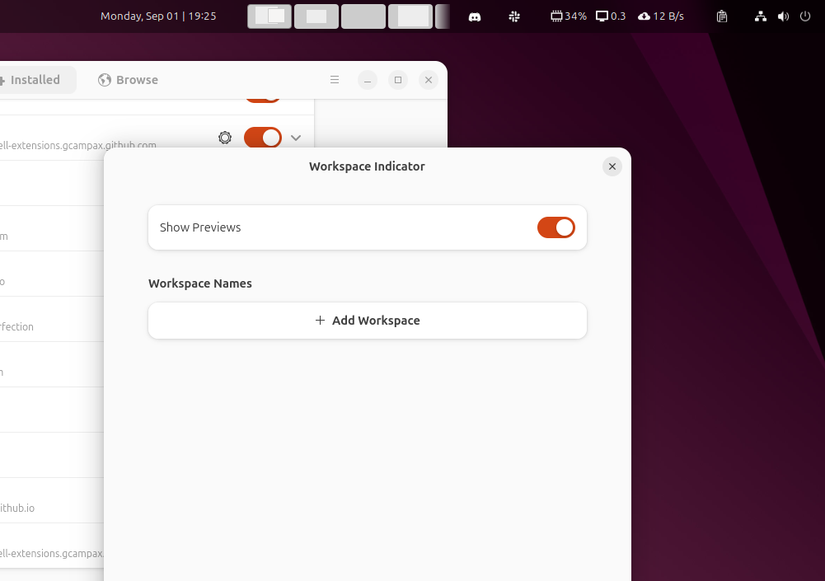
Task: Select the first workspace preview in the top bar
Action: click(269, 16)
